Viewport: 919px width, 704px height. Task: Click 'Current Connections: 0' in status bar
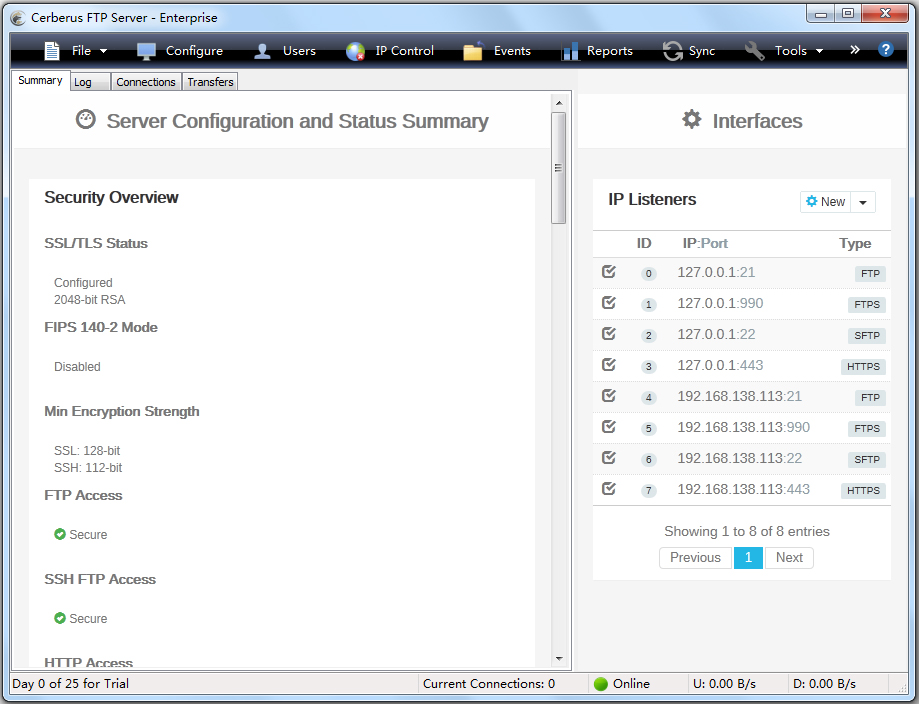click(x=489, y=683)
